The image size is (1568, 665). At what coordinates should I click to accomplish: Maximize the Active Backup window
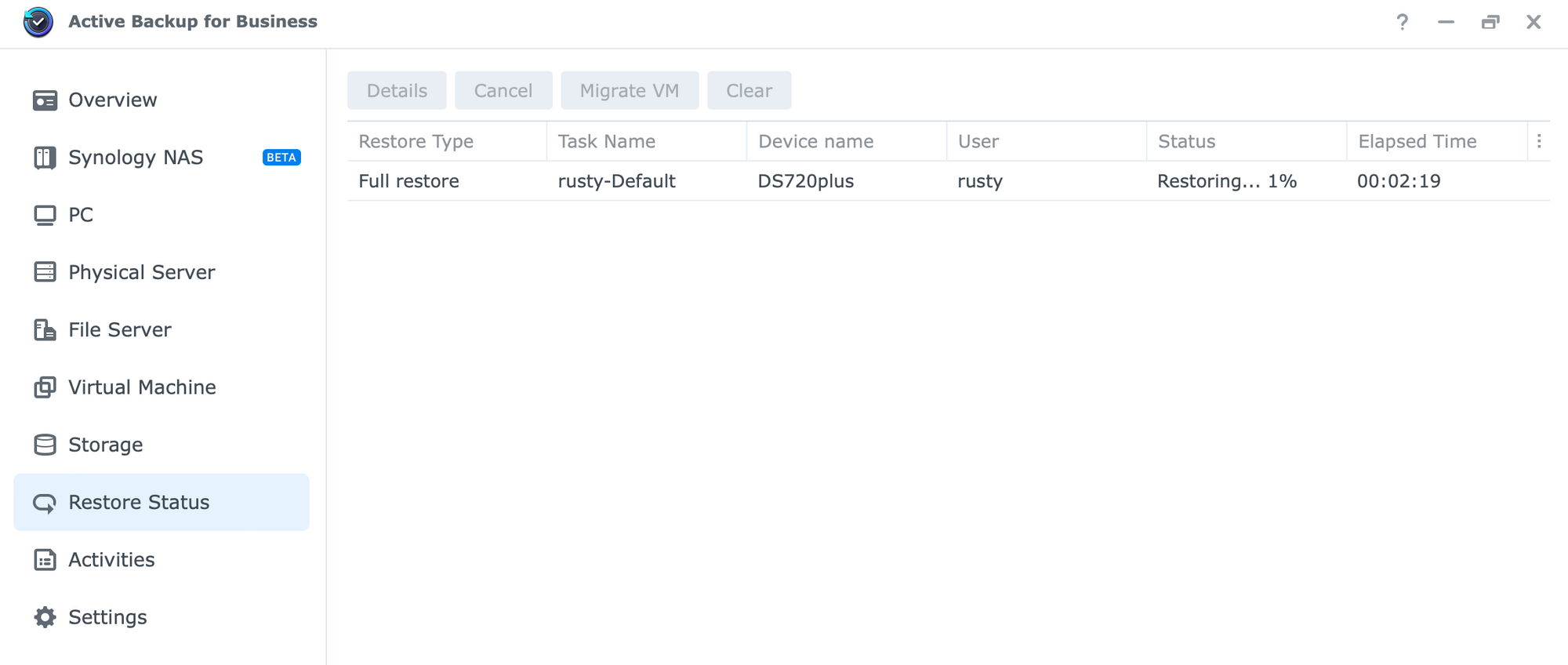coord(1490,22)
